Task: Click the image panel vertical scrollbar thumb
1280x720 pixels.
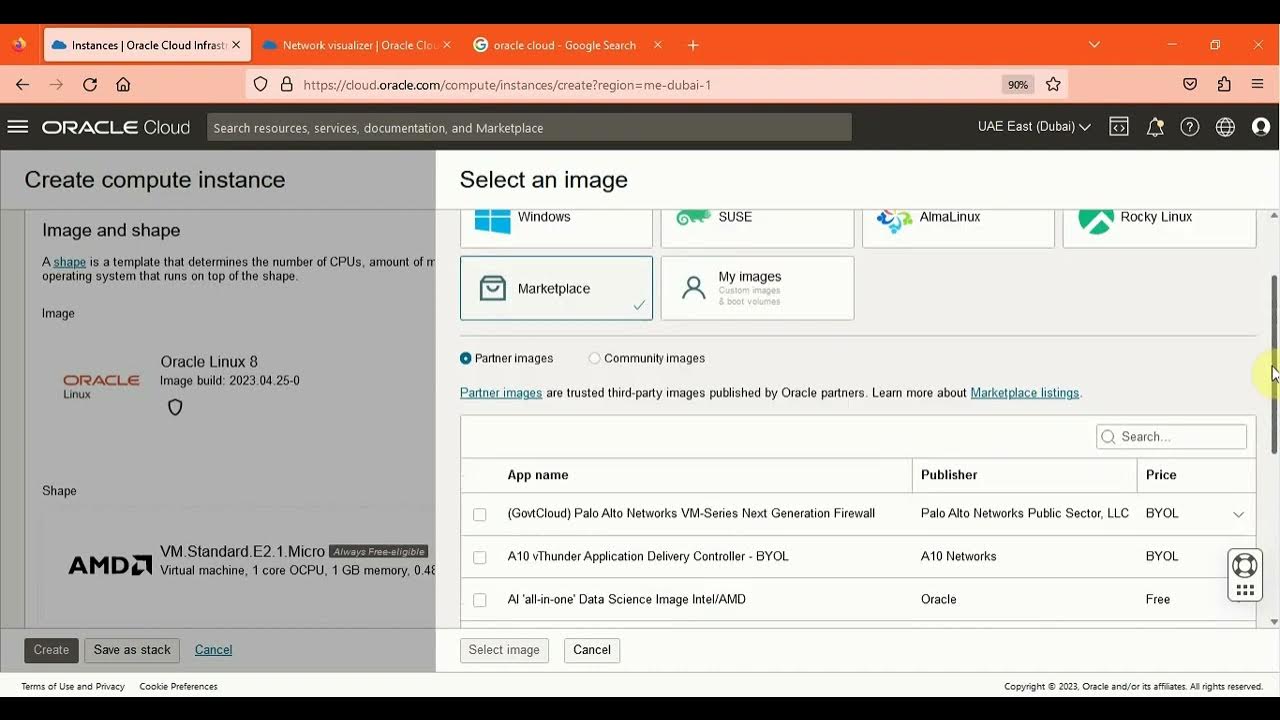Action: tap(1274, 364)
